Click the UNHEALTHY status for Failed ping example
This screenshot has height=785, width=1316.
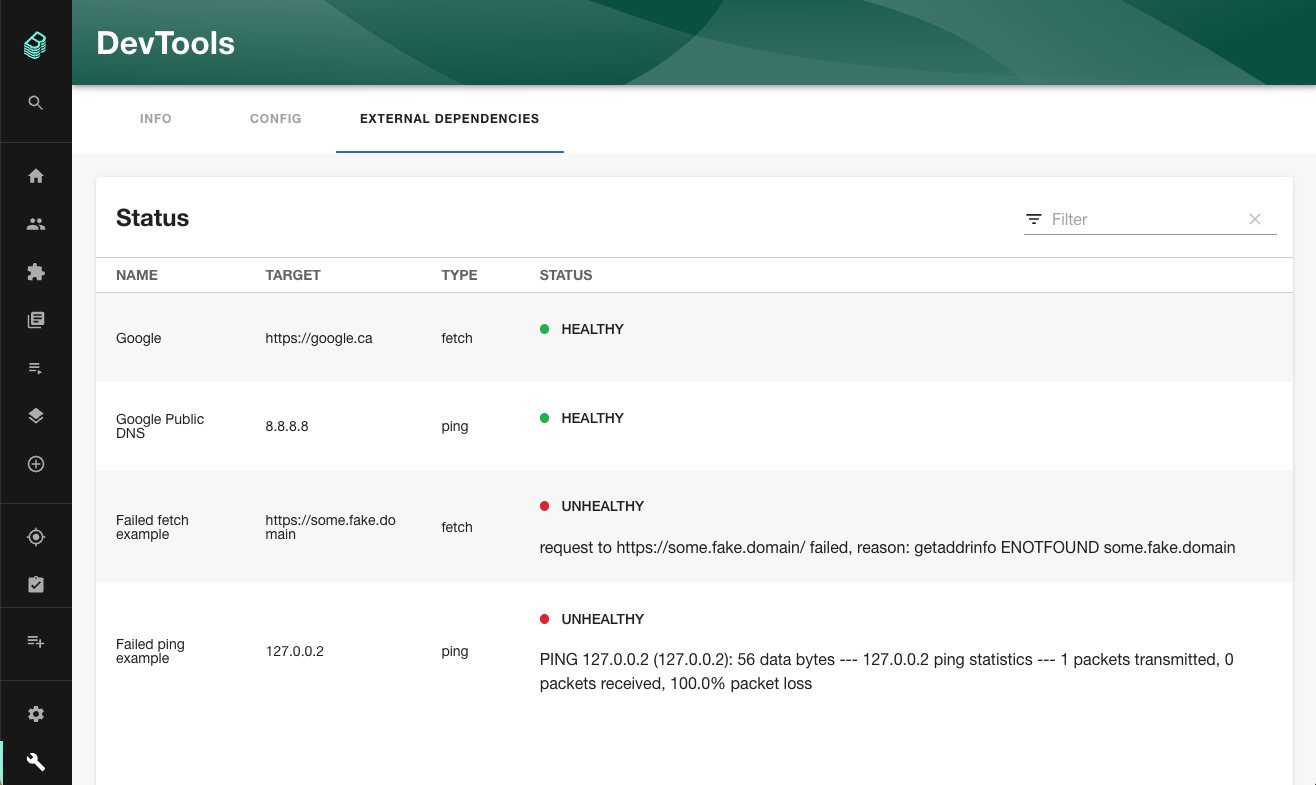[601, 619]
